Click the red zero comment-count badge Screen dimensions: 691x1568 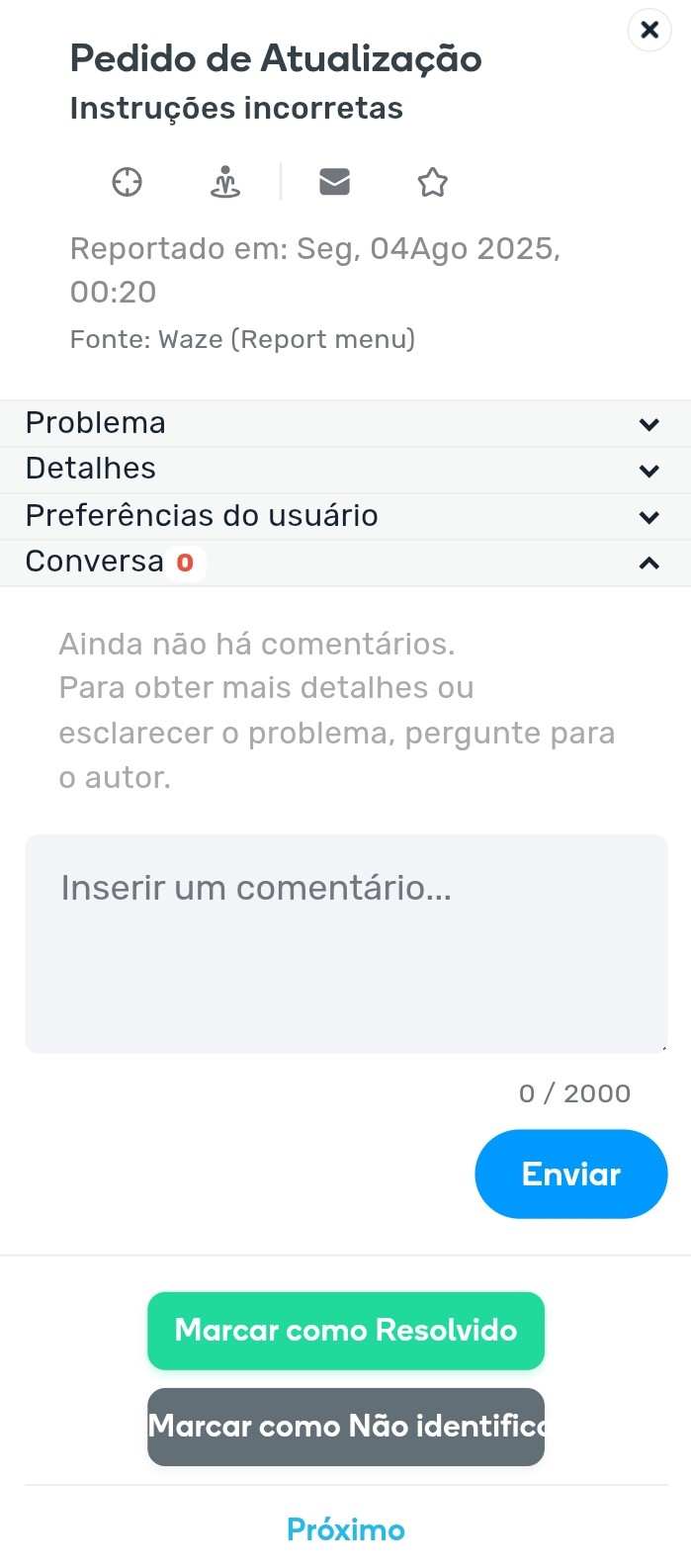185,563
